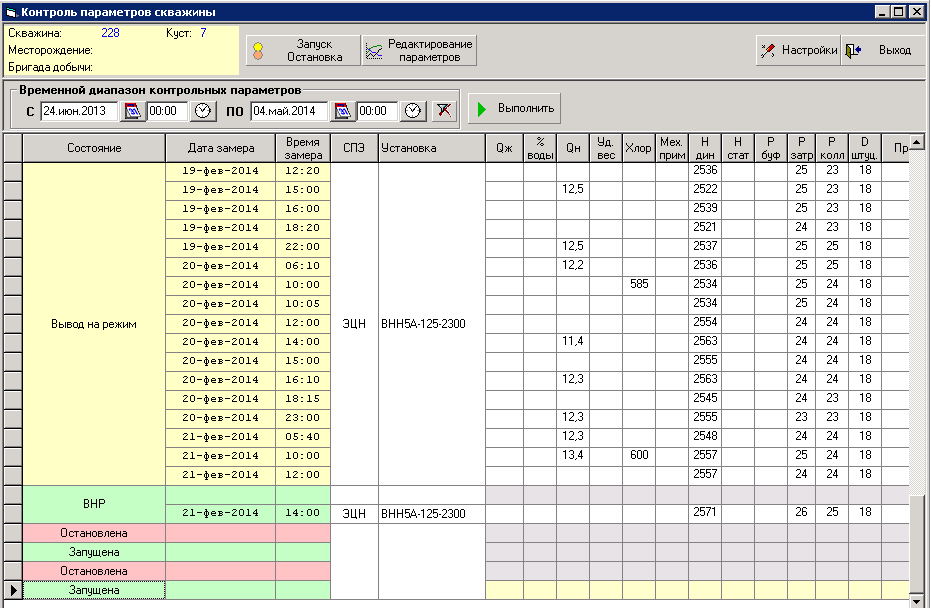Click the start date field 24.июн.2013

(79, 111)
